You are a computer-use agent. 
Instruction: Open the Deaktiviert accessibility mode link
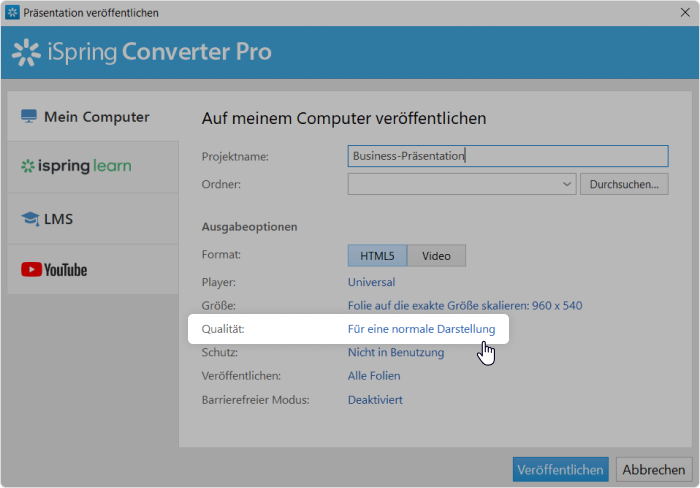click(375, 400)
